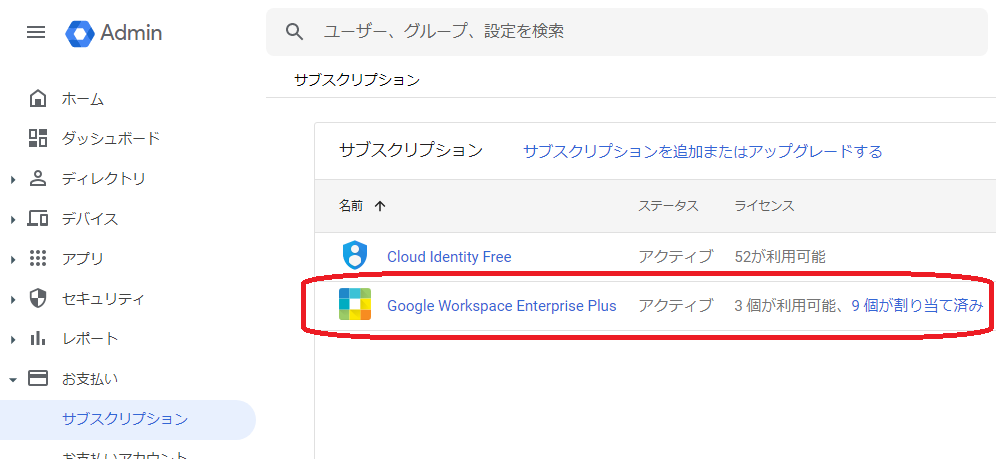This screenshot has width=996, height=459.
Task: Click アクティブ status of Google Workspace
Action: (676, 305)
